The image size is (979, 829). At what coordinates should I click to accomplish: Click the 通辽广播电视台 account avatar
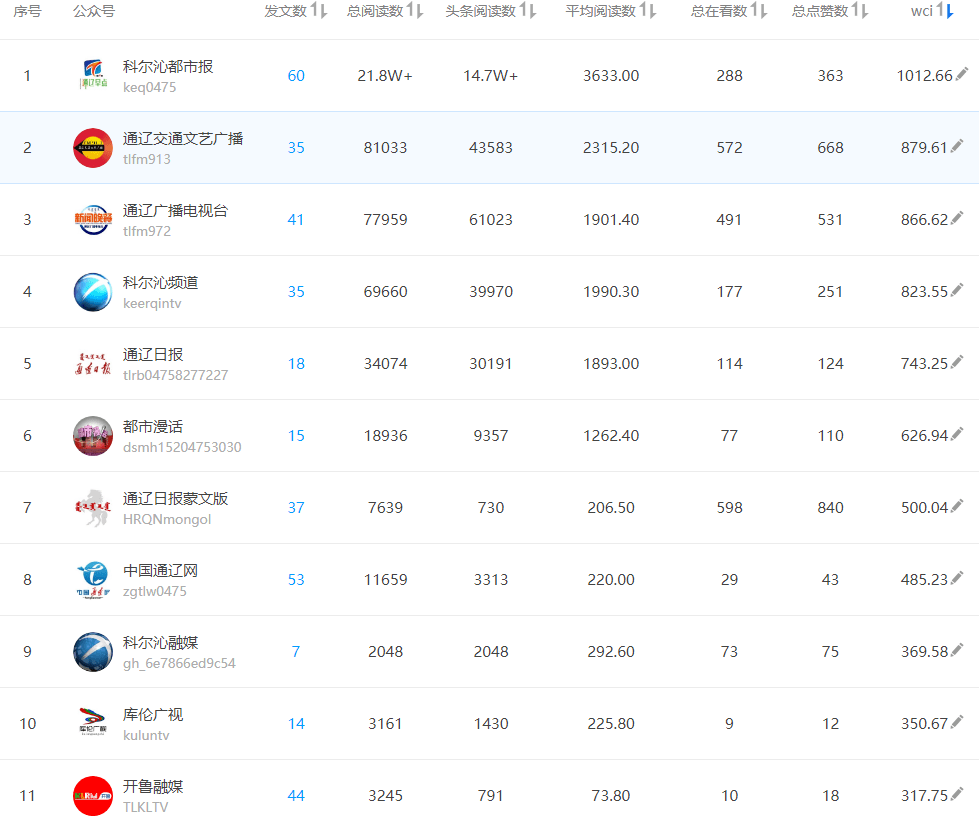[93, 219]
